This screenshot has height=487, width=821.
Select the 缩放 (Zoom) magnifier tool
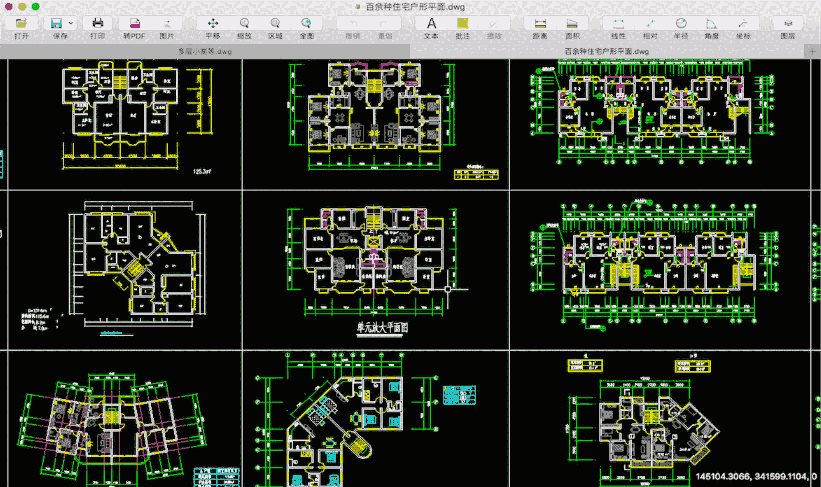pyautogui.click(x=244, y=23)
